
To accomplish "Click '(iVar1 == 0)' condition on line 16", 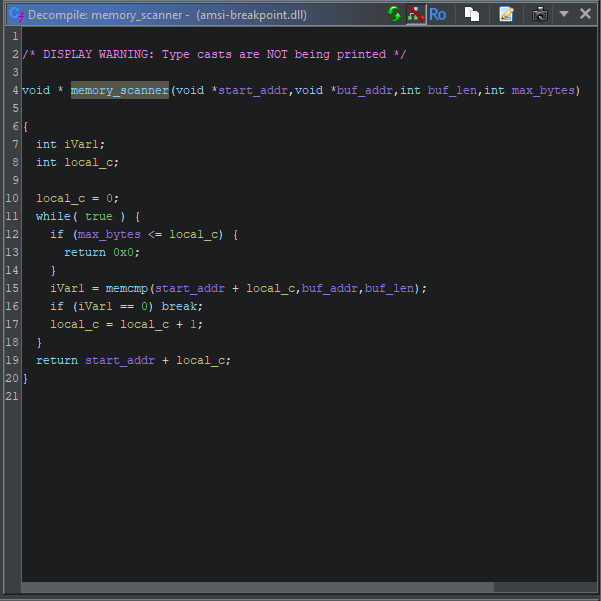I will click(x=113, y=307).
